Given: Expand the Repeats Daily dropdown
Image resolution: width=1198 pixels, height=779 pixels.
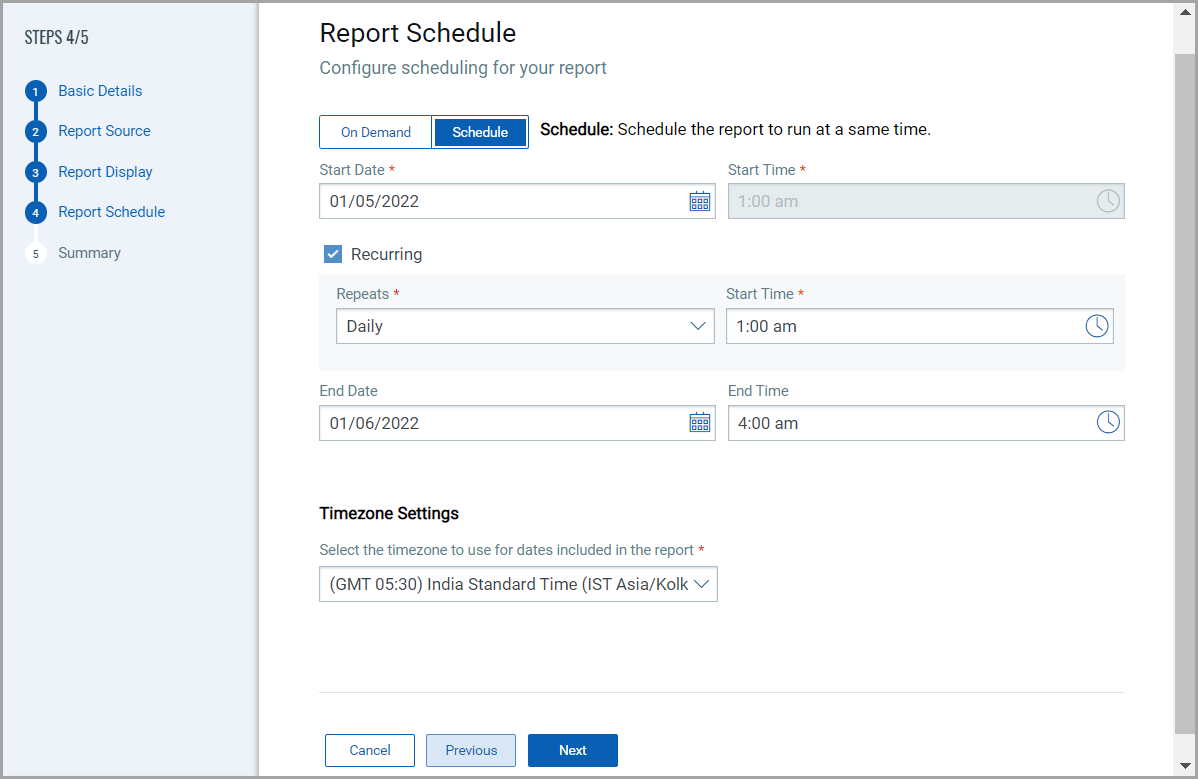Looking at the screenshot, I should pos(525,326).
